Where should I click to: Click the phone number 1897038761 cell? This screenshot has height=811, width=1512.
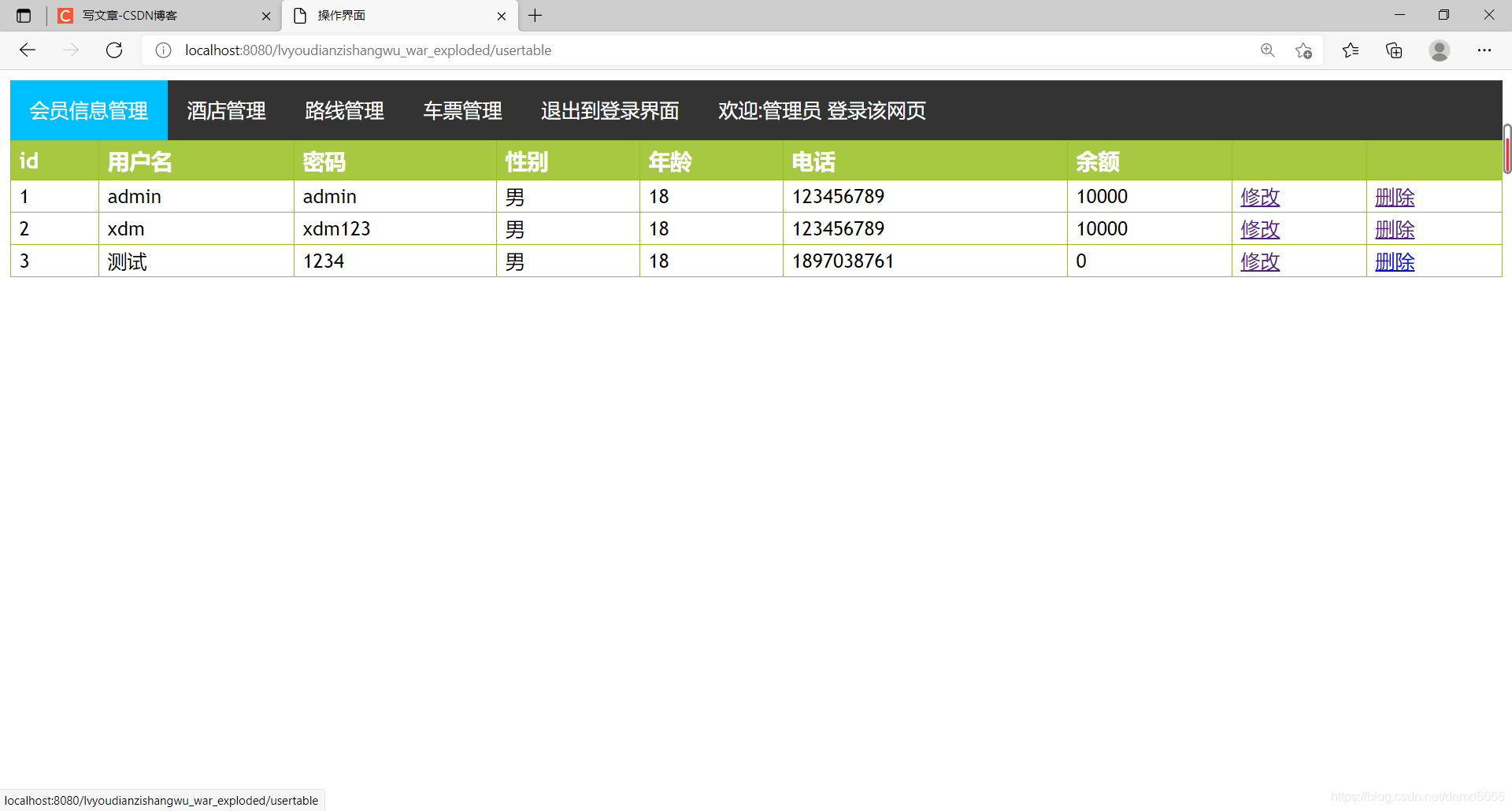tap(925, 261)
